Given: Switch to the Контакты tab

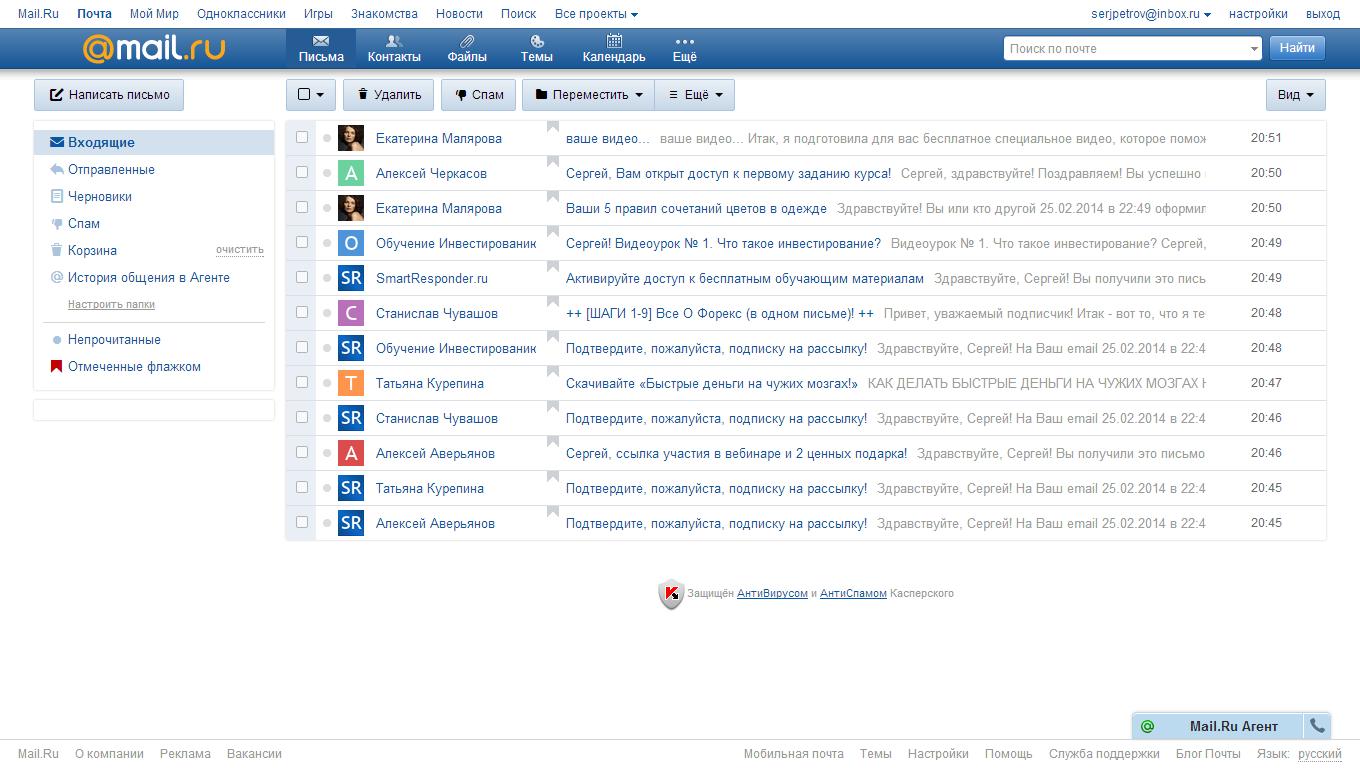Looking at the screenshot, I should [394, 49].
